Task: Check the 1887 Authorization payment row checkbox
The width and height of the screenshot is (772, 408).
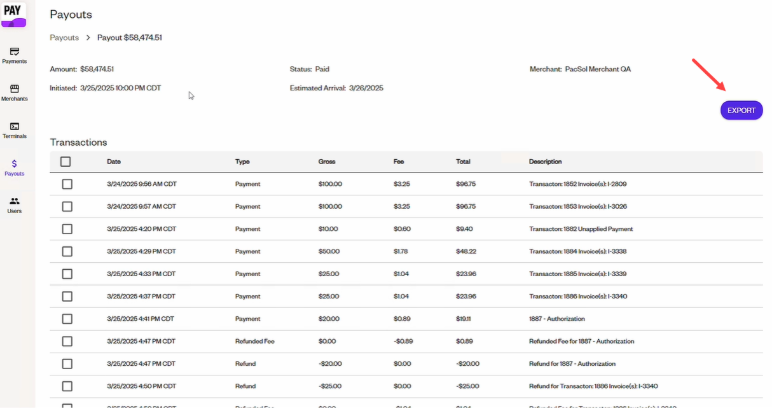Action: coord(67,319)
